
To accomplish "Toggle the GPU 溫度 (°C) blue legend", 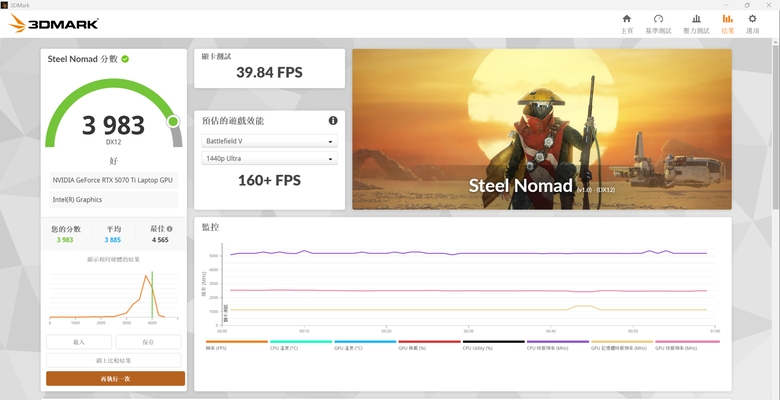I will [365, 345].
